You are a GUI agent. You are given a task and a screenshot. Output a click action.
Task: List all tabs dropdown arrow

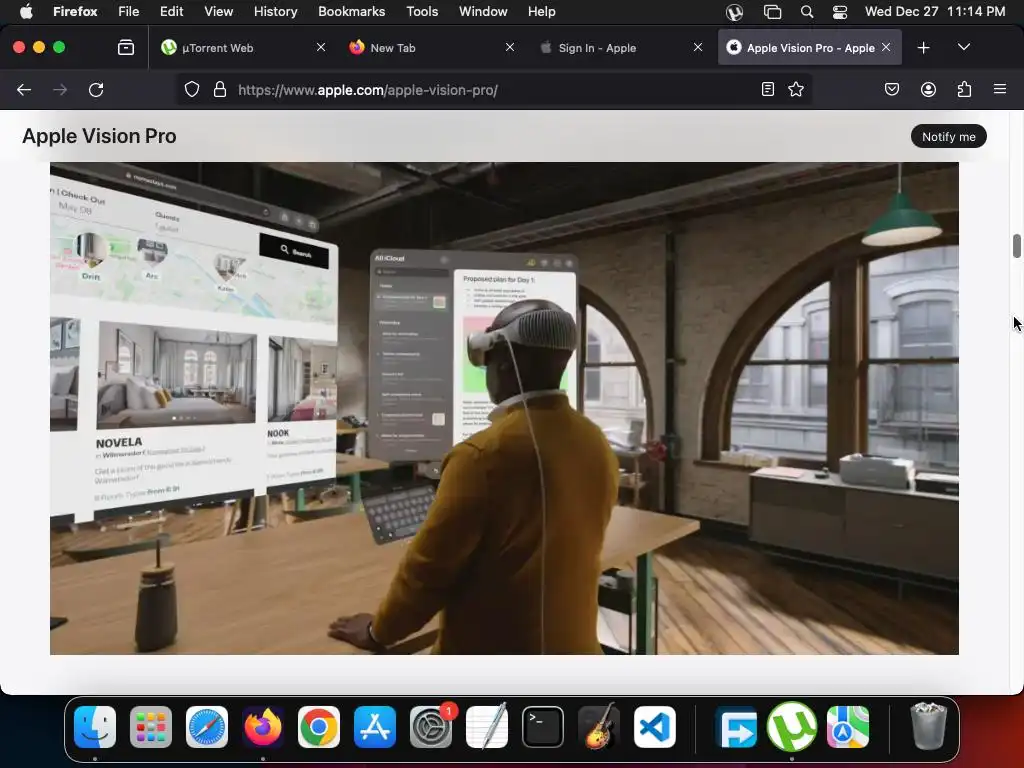click(x=963, y=47)
